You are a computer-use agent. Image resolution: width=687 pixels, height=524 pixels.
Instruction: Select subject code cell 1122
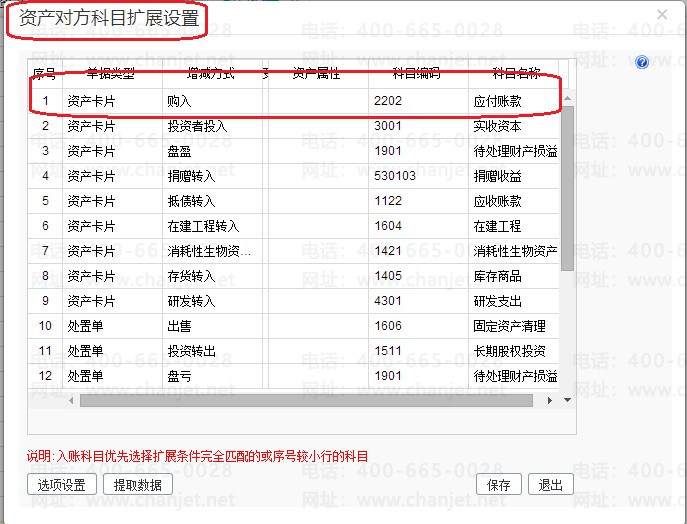418,201
